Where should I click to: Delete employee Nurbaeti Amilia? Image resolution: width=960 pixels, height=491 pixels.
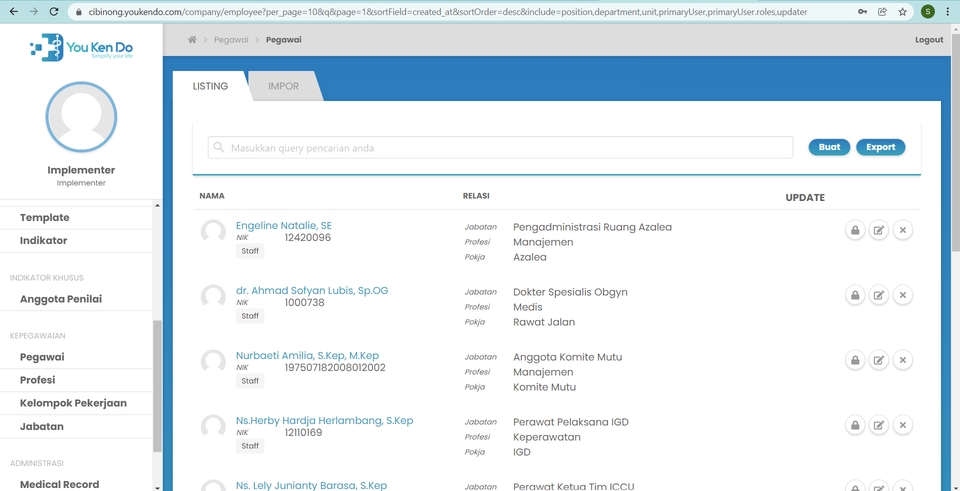point(902,360)
